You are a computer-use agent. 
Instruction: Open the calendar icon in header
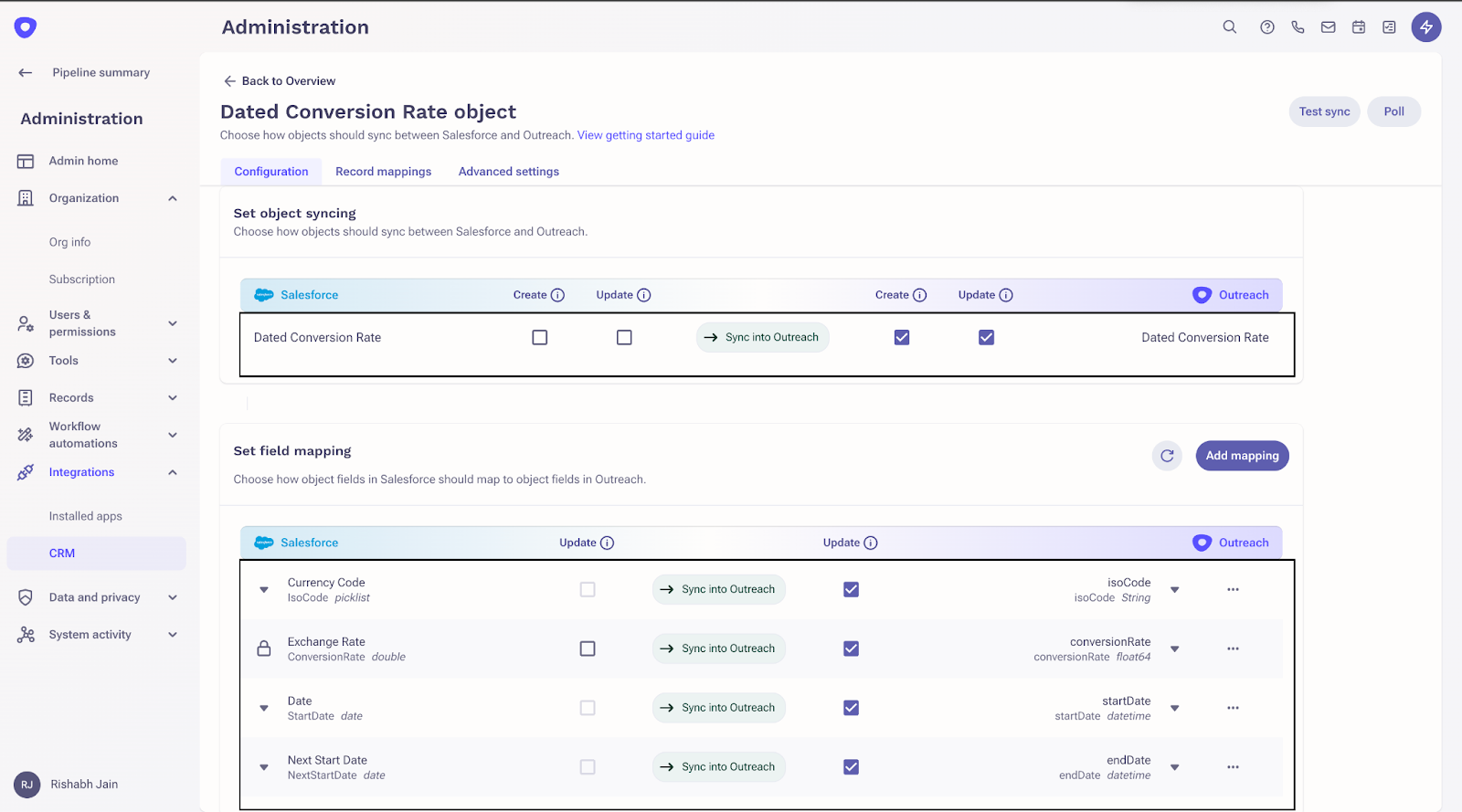click(1359, 27)
